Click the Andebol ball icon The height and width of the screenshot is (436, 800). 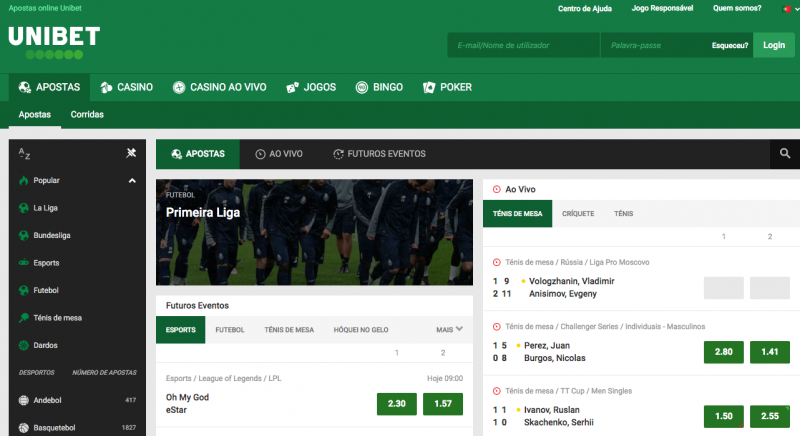23,400
